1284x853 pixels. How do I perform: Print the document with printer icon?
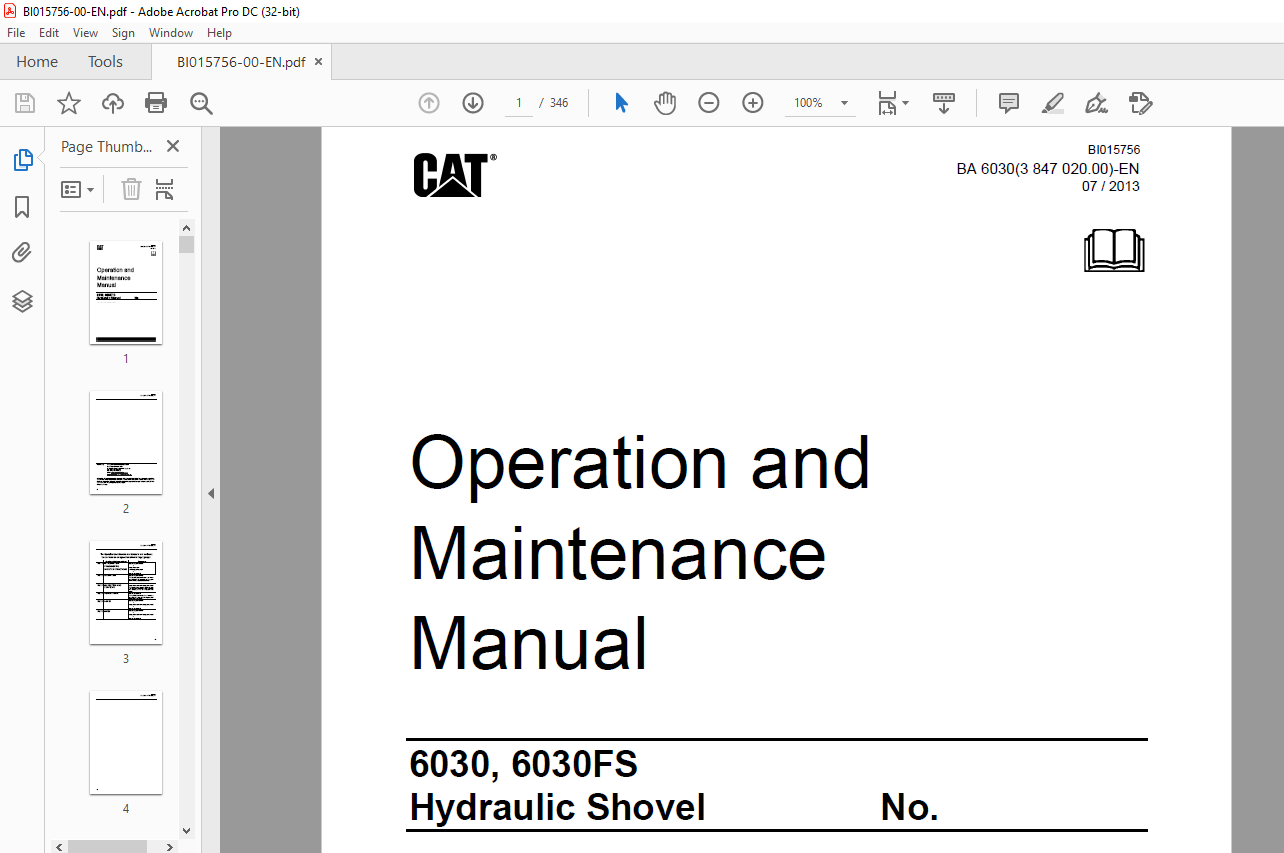(156, 103)
